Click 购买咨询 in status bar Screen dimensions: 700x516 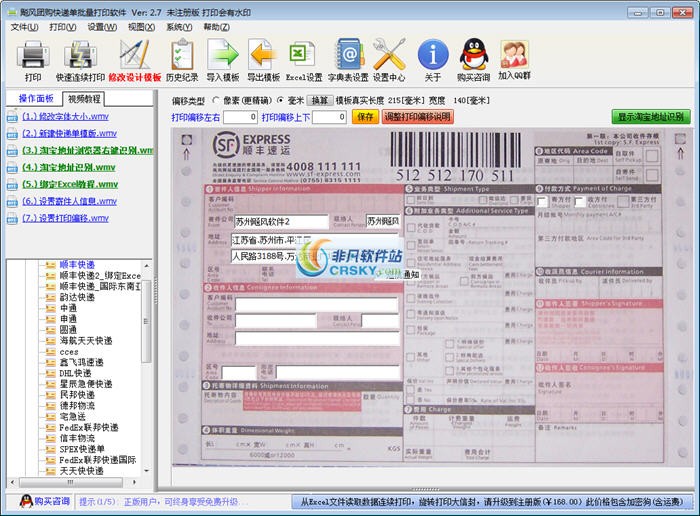click(x=45, y=501)
